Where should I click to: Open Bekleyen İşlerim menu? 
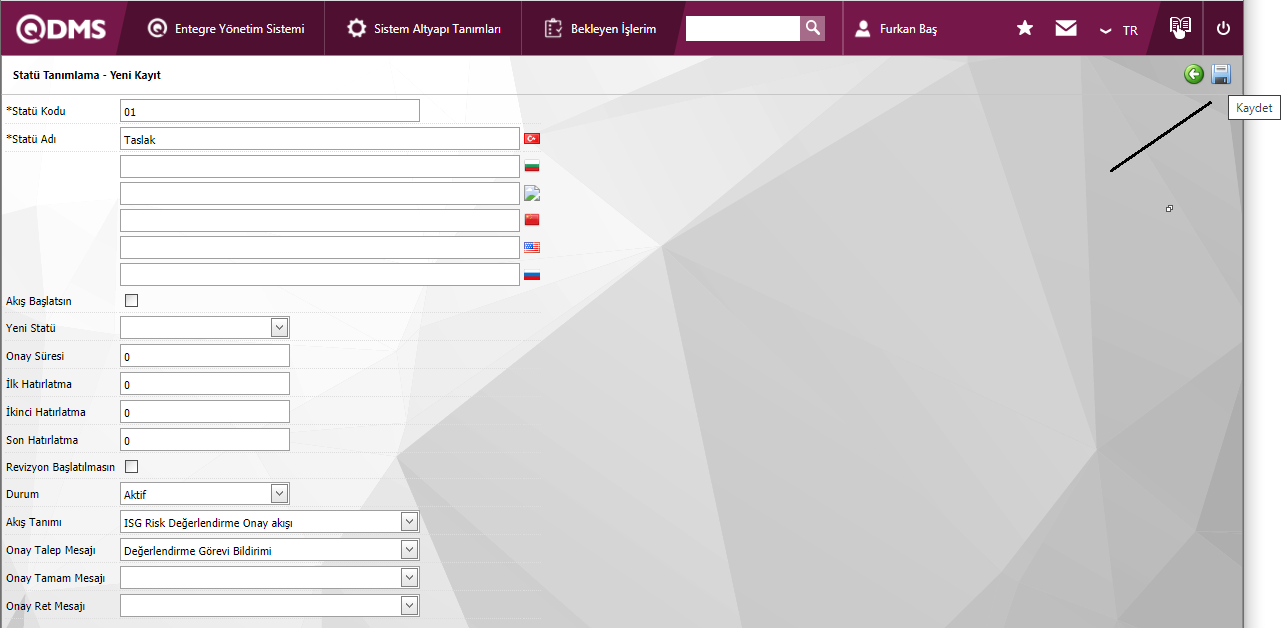tap(600, 29)
